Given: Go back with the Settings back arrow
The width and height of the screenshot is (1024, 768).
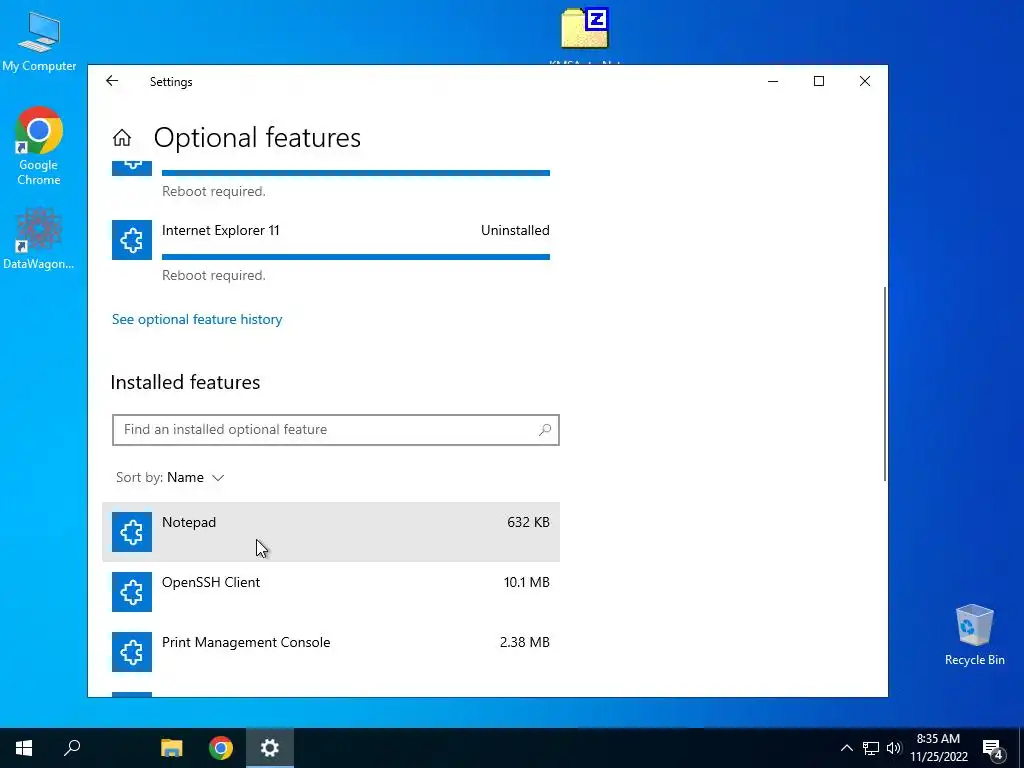Looking at the screenshot, I should pyautogui.click(x=112, y=81).
